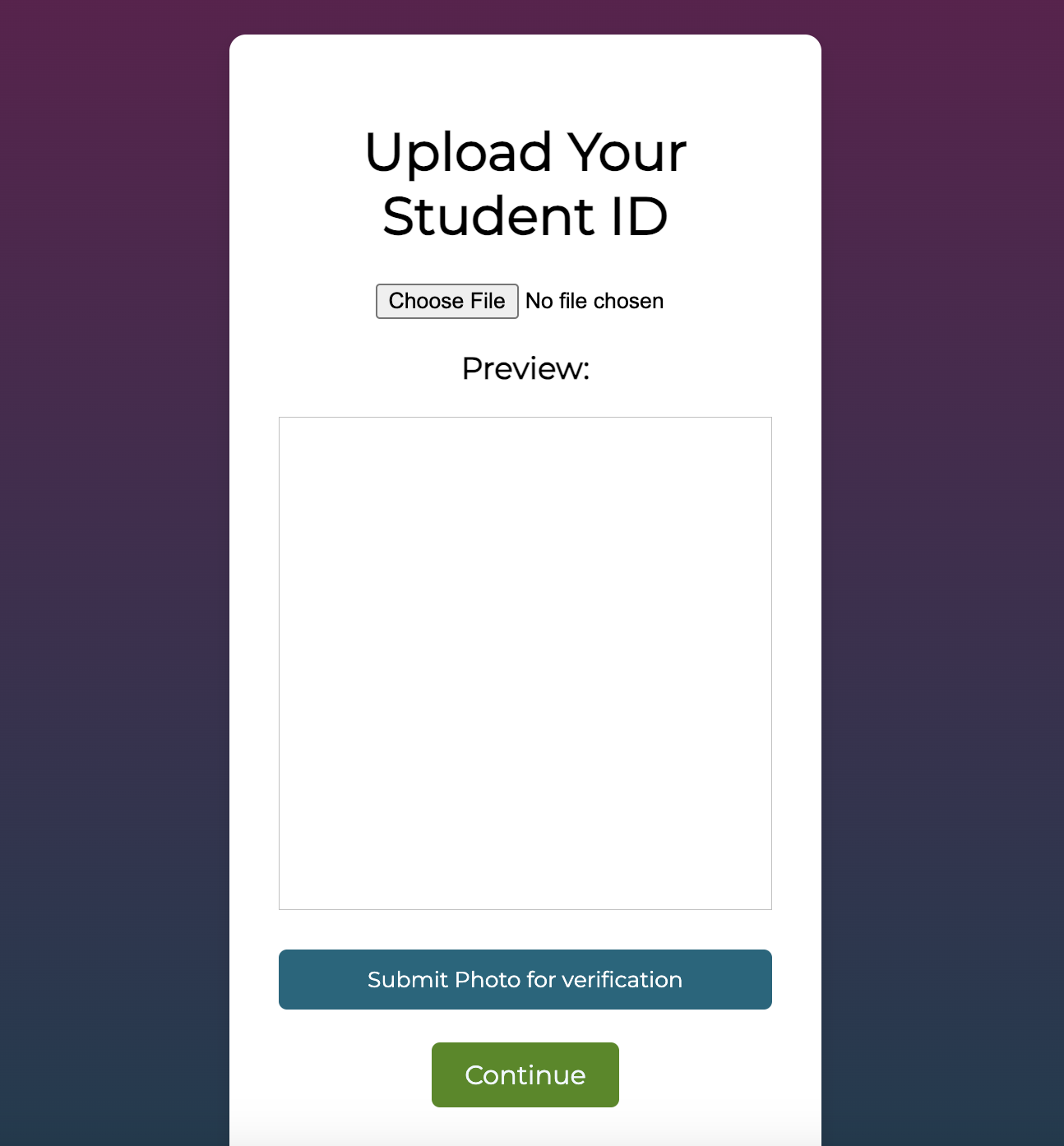The height and width of the screenshot is (1146, 1064).
Task: Click the center of the preview frame
Action: point(525,663)
